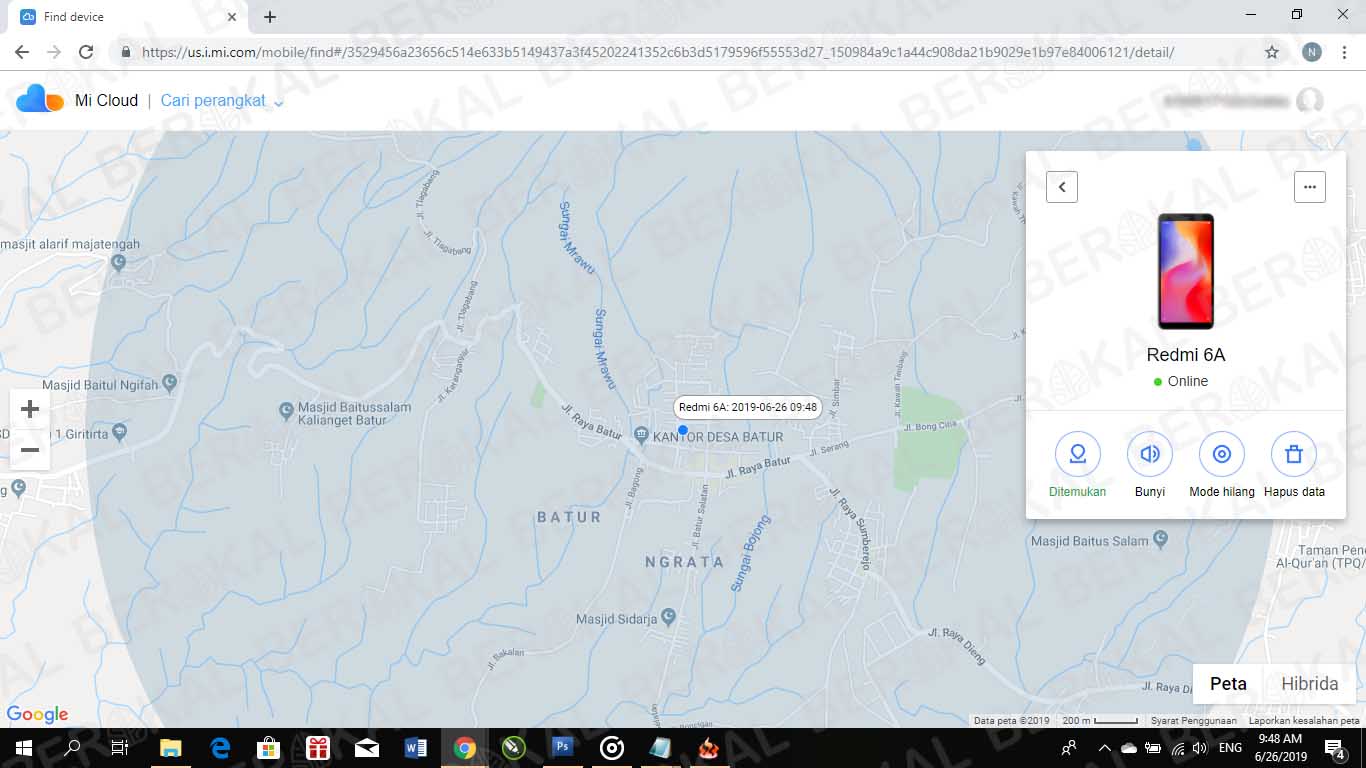Click Masjid Baitussalam Kalianget Batur marker
The height and width of the screenshot is (768, 1366).
[288, 409]
